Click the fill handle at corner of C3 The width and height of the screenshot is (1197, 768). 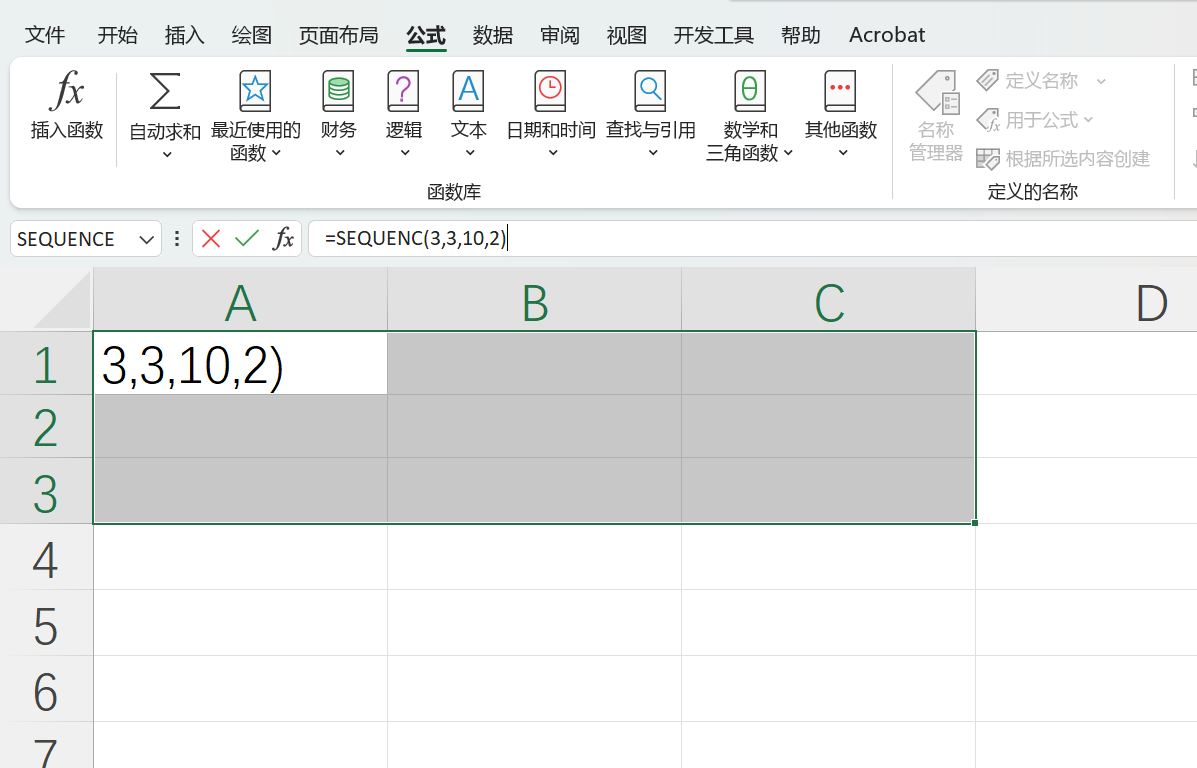coord(975,523)
